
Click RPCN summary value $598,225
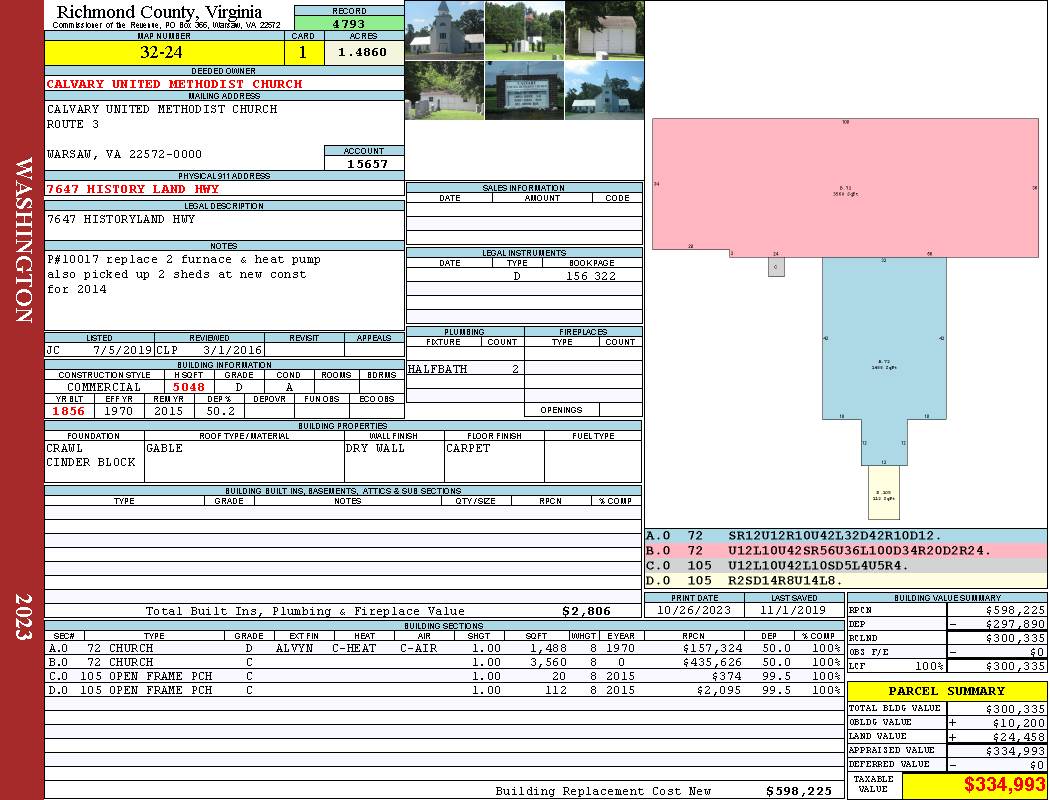(x=1015, y=611)
